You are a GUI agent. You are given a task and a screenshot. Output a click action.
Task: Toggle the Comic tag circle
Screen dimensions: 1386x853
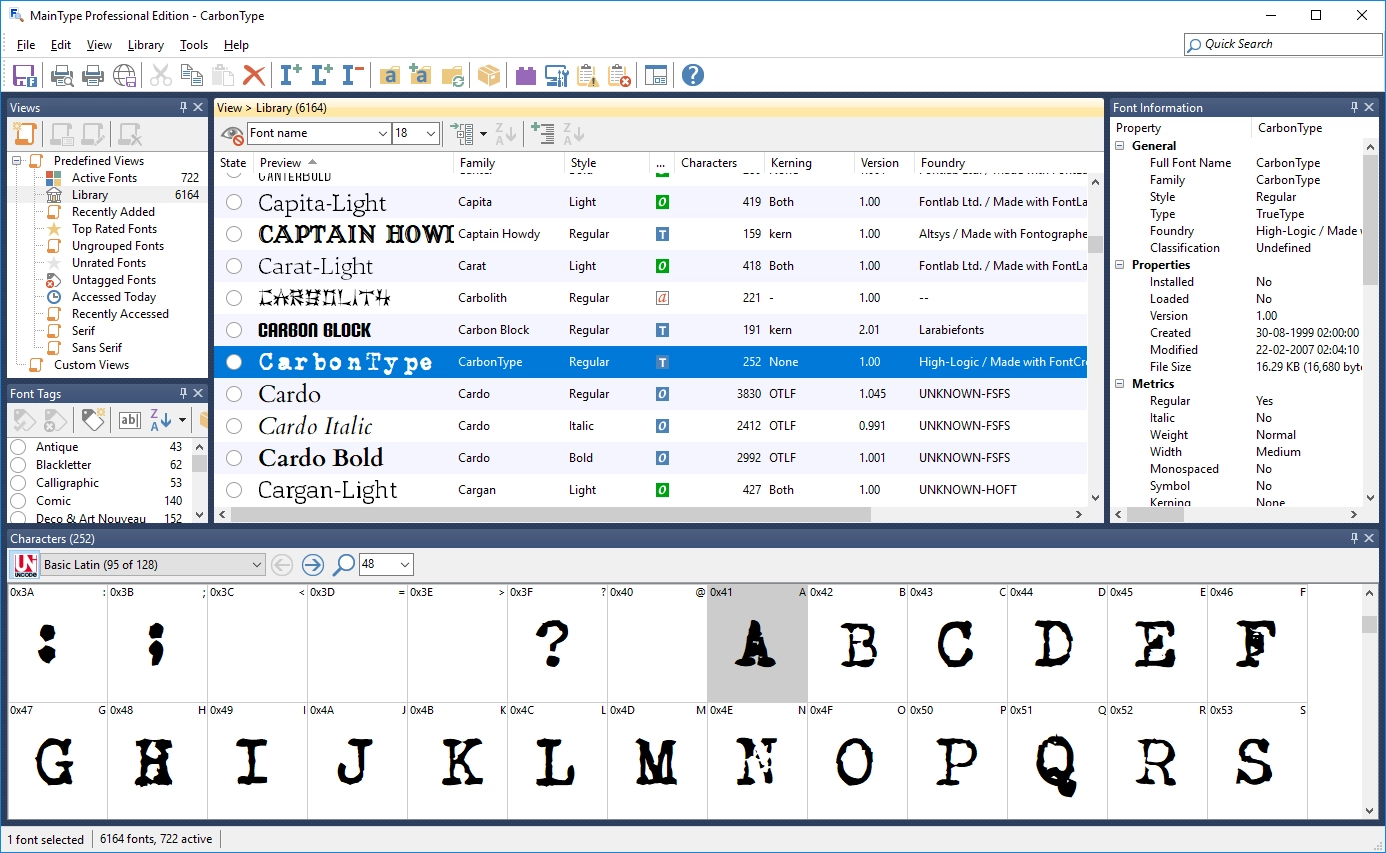(18, 501)
